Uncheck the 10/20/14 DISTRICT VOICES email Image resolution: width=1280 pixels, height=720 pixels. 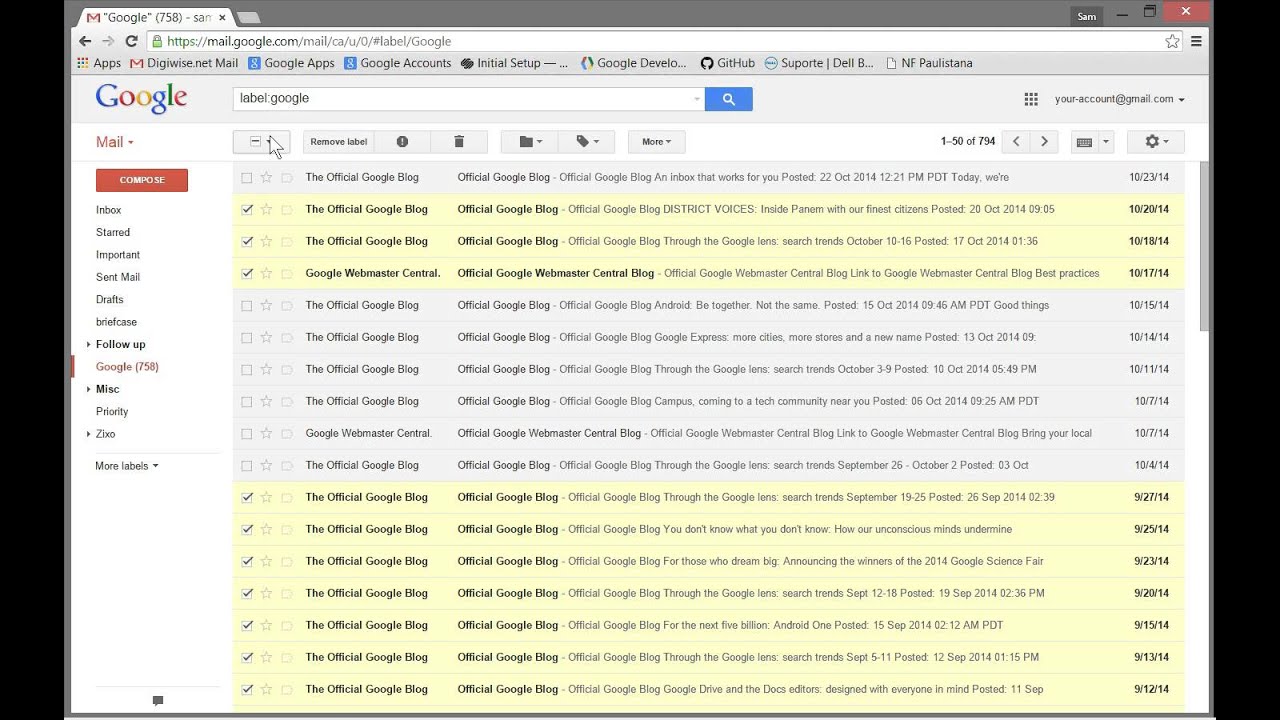(247, 209)
